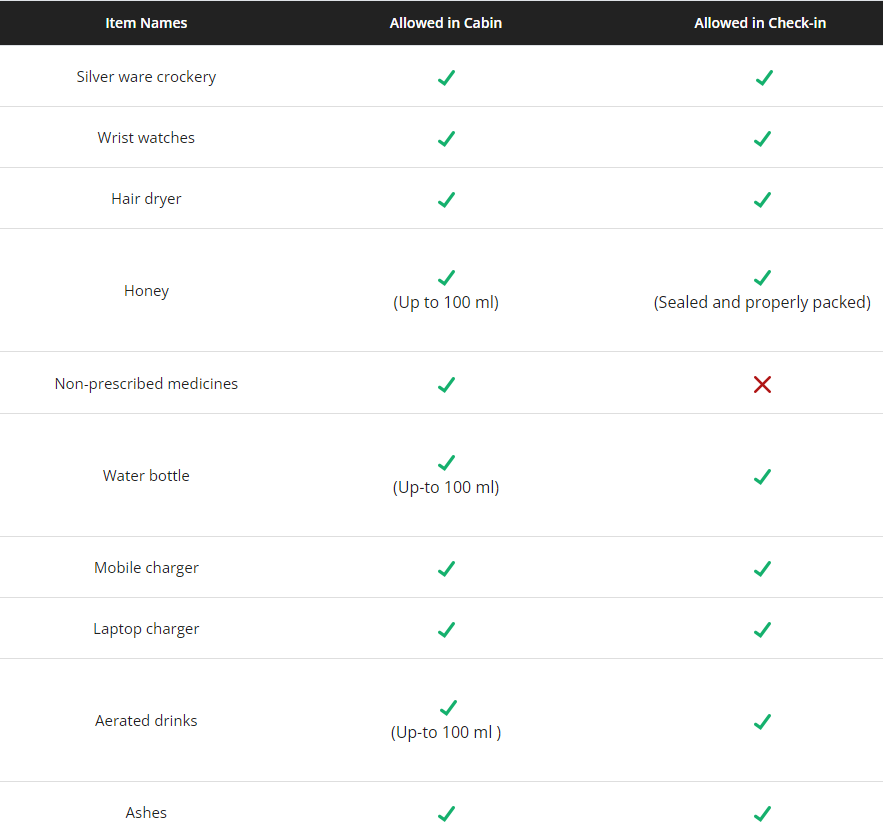Click the Allowed in Cabin column header
883x839 pixels.
click(x=445, y=23)
